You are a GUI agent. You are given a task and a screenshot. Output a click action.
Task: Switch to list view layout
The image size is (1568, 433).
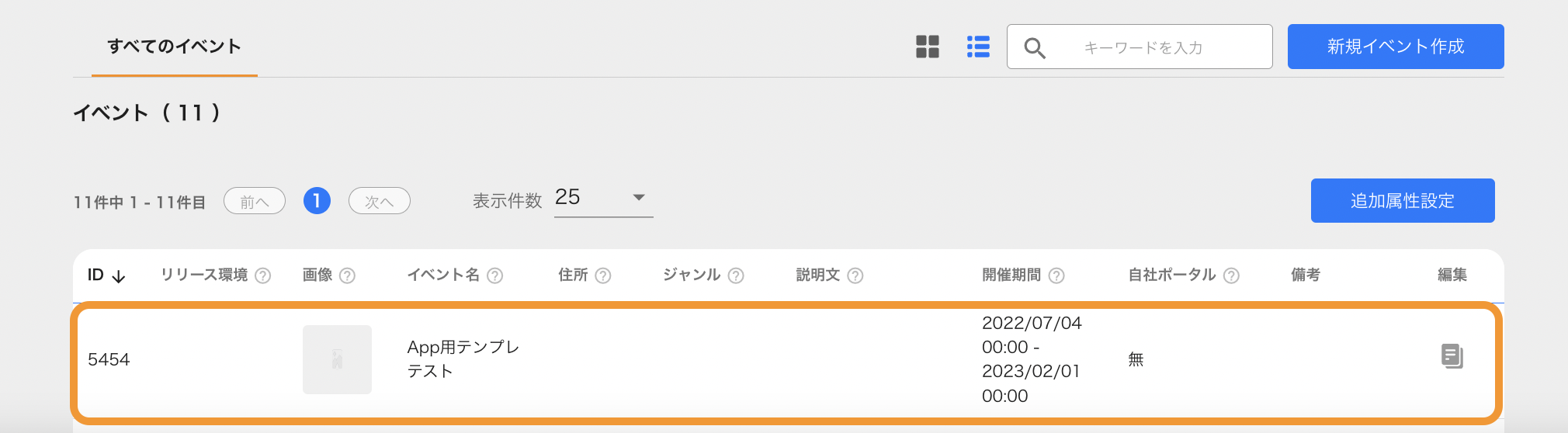pyautogui.click(x=978, y=47)
